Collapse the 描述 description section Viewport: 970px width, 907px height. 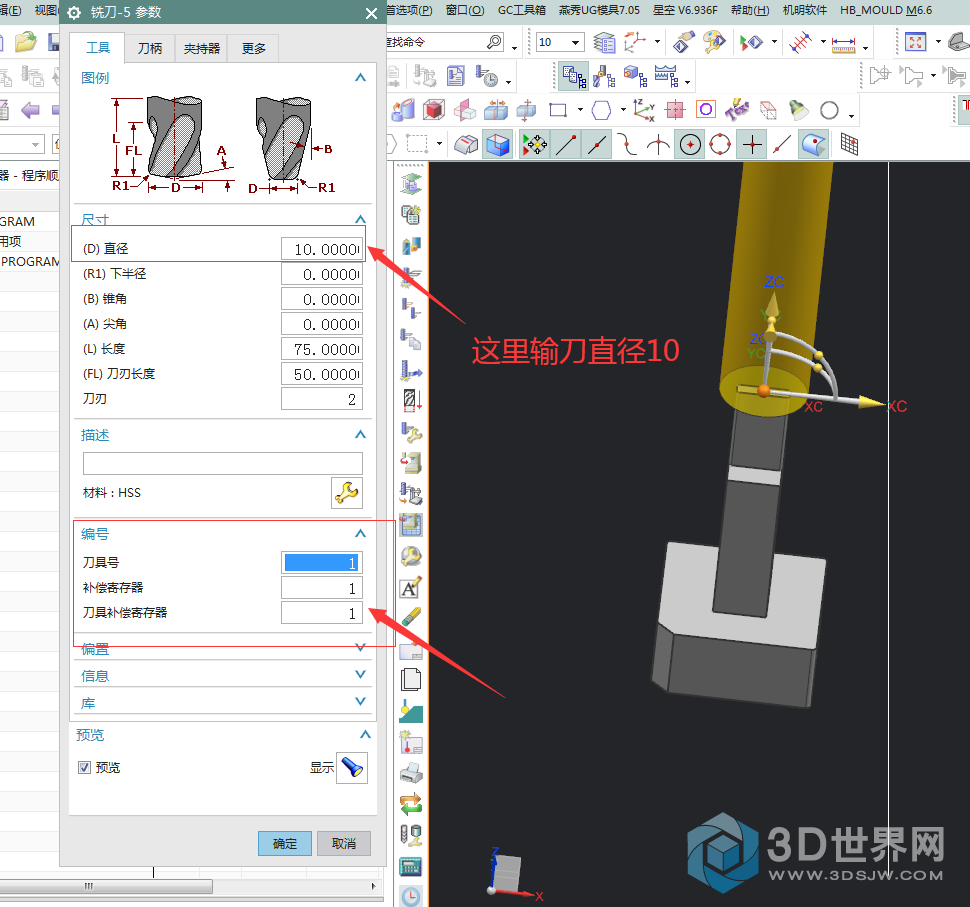pyautogui.click(x=361, y=435)
